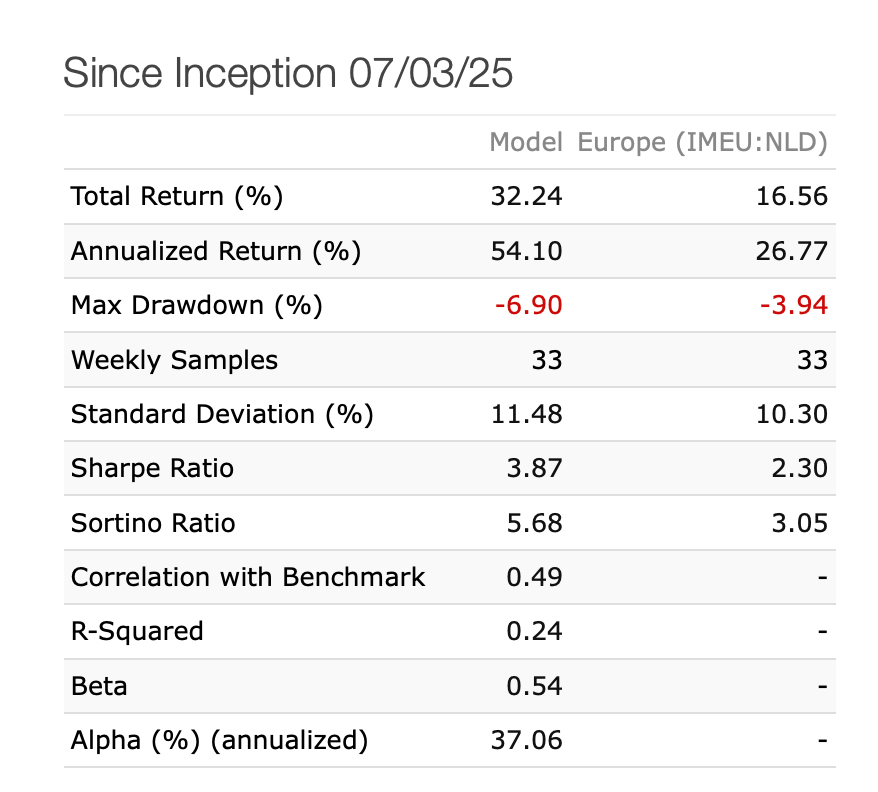This screenshot has width=878, height=792.
Task: Click the 'R-Squared' row label
Action: pyautogui.click(x=137, y=631)
